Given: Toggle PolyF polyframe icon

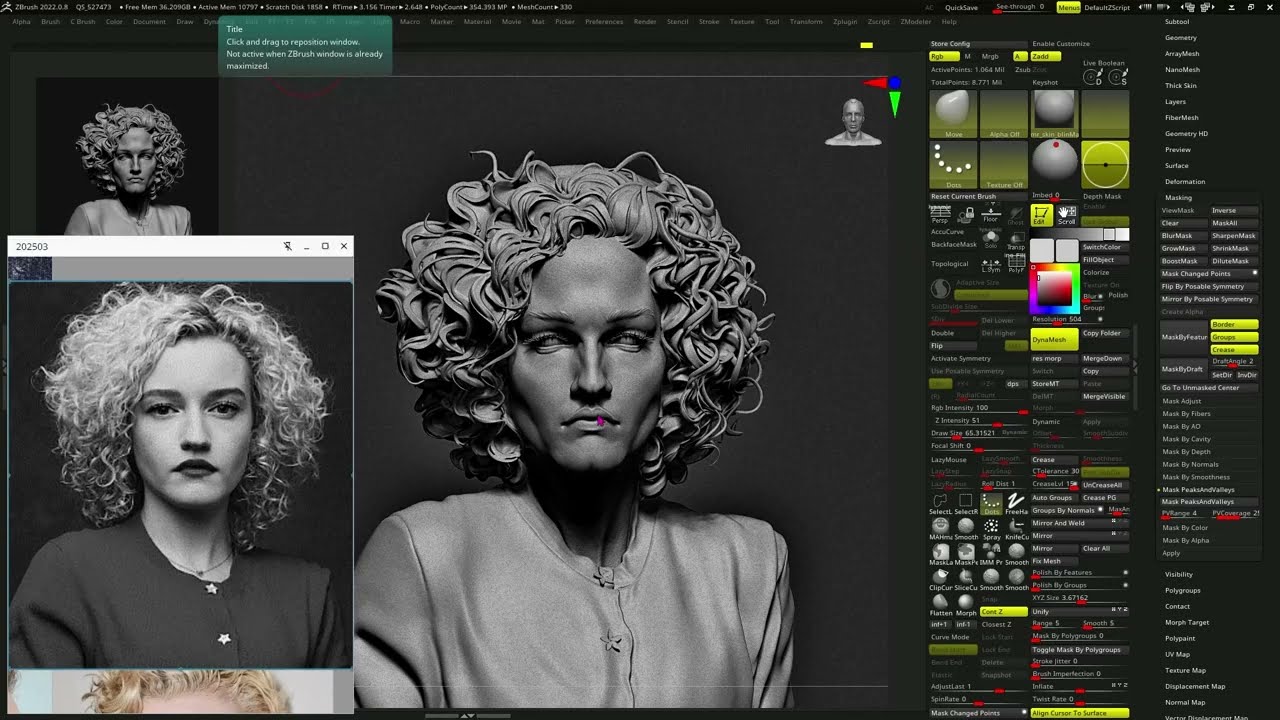Looking at the screenshot, I should click(x=1016, y=265).
